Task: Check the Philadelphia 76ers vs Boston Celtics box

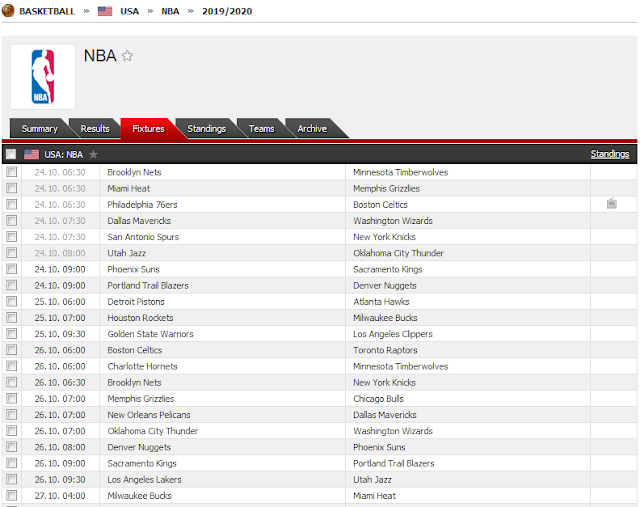Action: pos(11,204)
